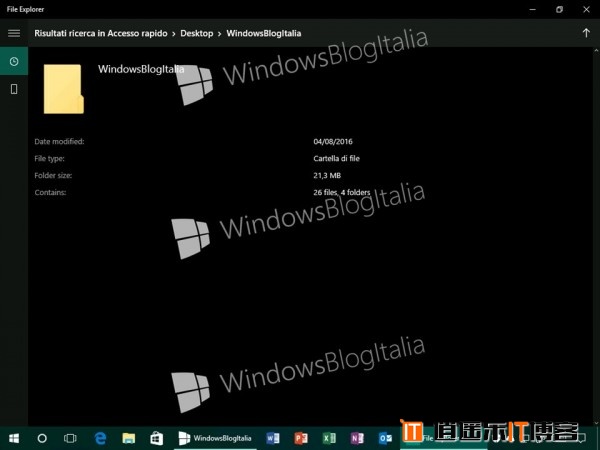This screenshot has height=450, width=600.
Task: Switch to WindowsBlogItalia taskbar app
Action: click(215, 438)
